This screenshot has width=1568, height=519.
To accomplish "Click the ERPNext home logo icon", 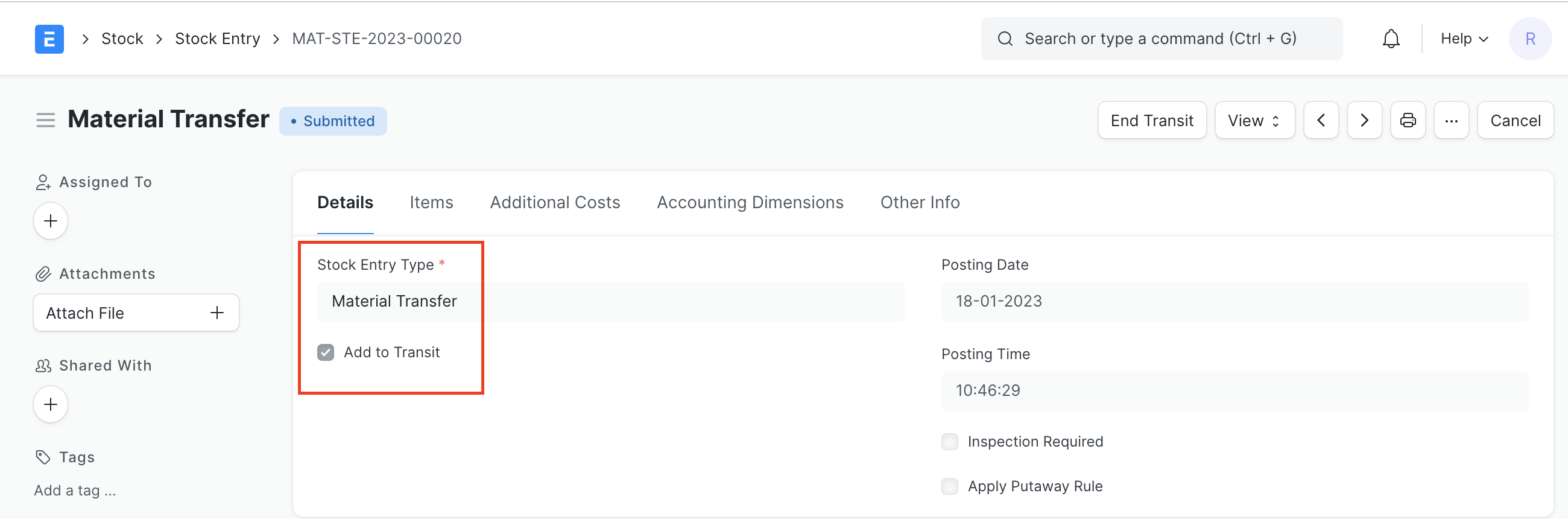I will click(49, 39).
